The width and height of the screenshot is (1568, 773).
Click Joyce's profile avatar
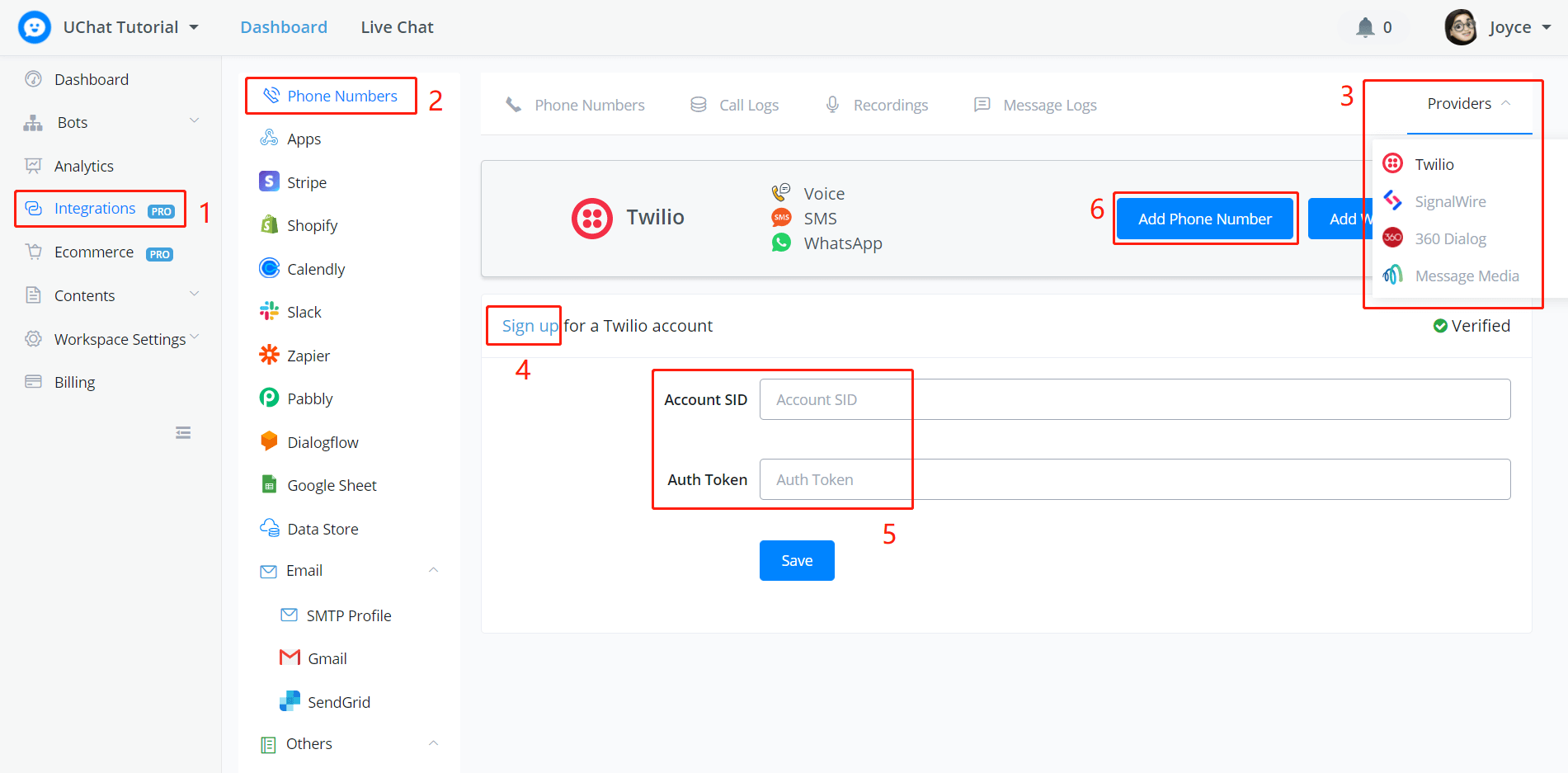(x=1461, y=27)
